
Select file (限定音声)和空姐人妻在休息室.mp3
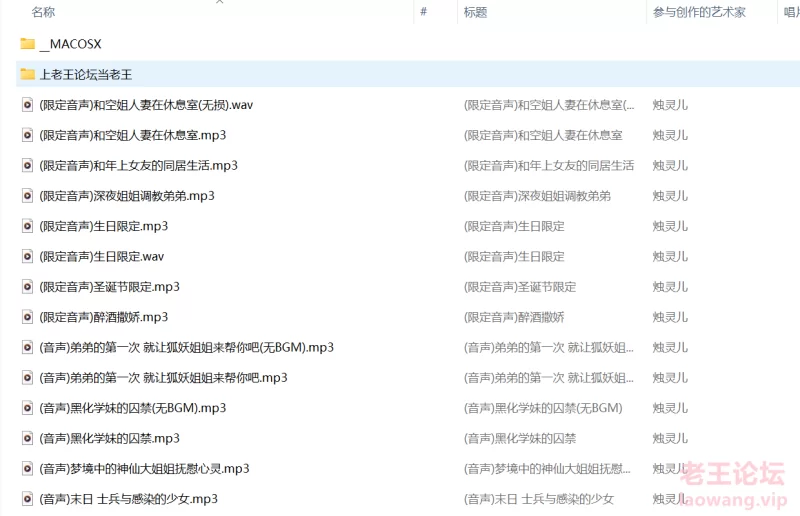[x=133, y=135]
